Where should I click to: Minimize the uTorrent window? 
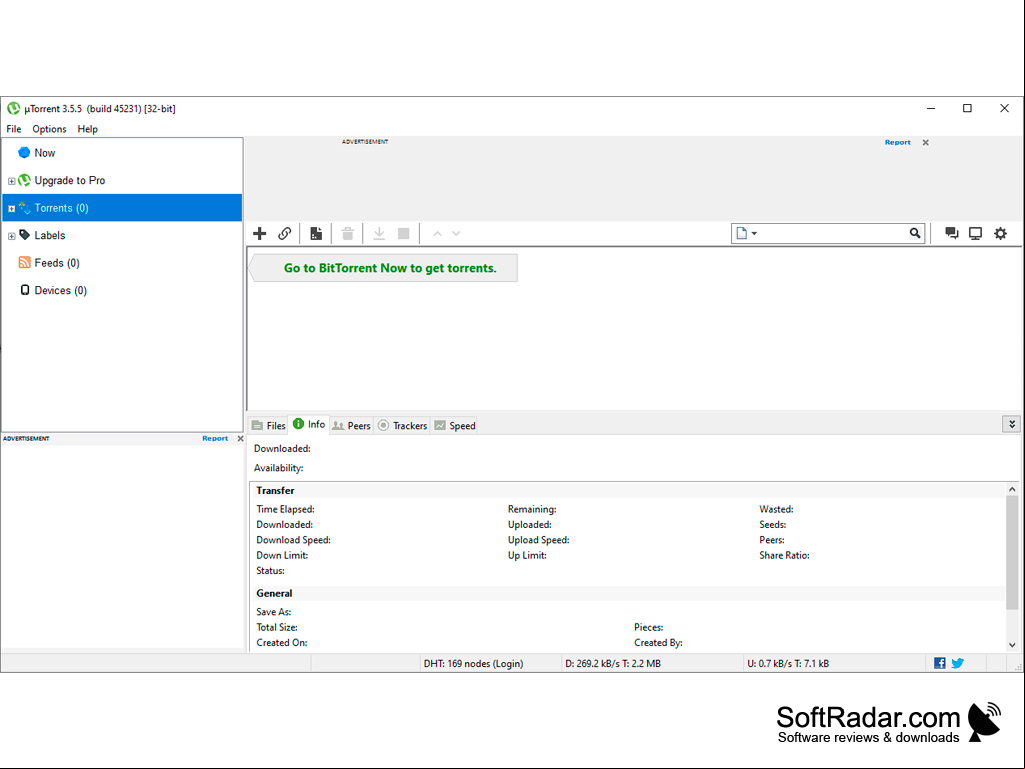click(931, 109)
